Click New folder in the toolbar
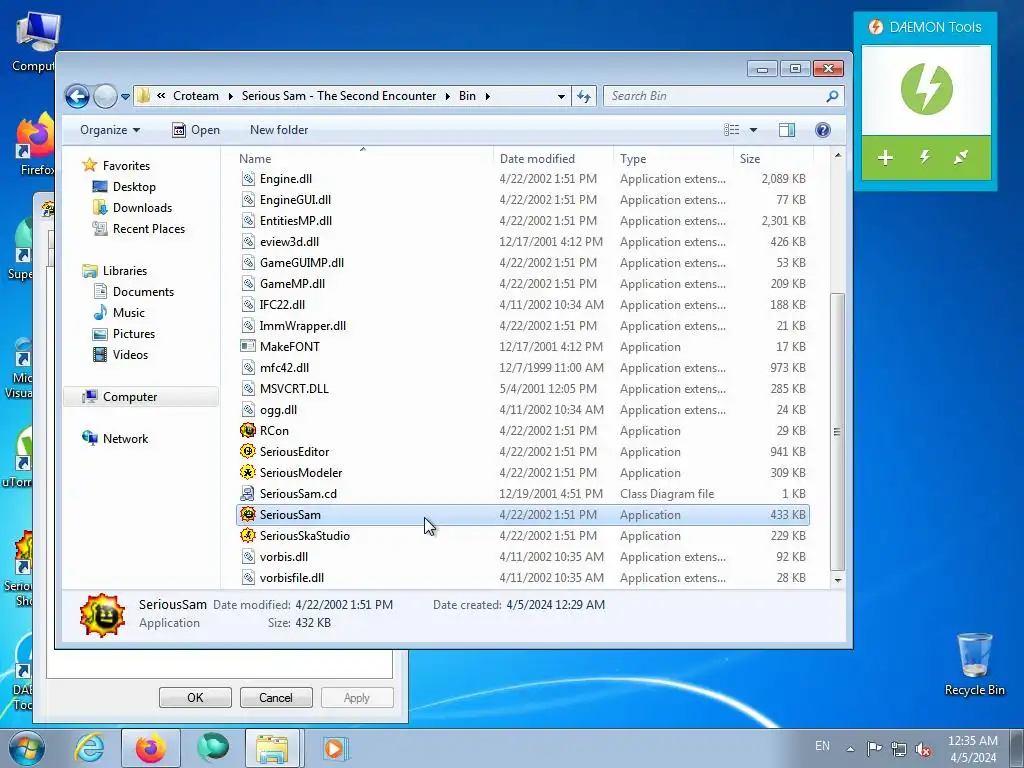Viewport: 1024px width, 768px height. 279,130
